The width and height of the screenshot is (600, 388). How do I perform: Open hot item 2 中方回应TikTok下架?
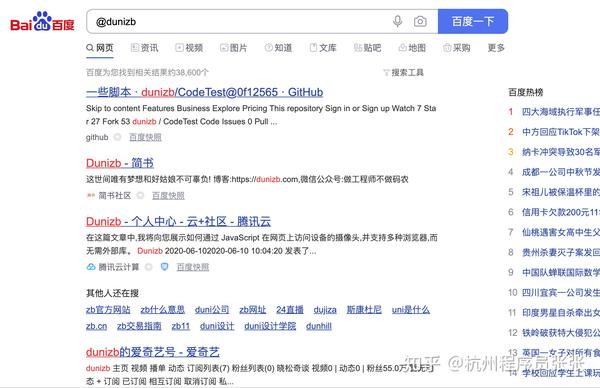[561, 132]
